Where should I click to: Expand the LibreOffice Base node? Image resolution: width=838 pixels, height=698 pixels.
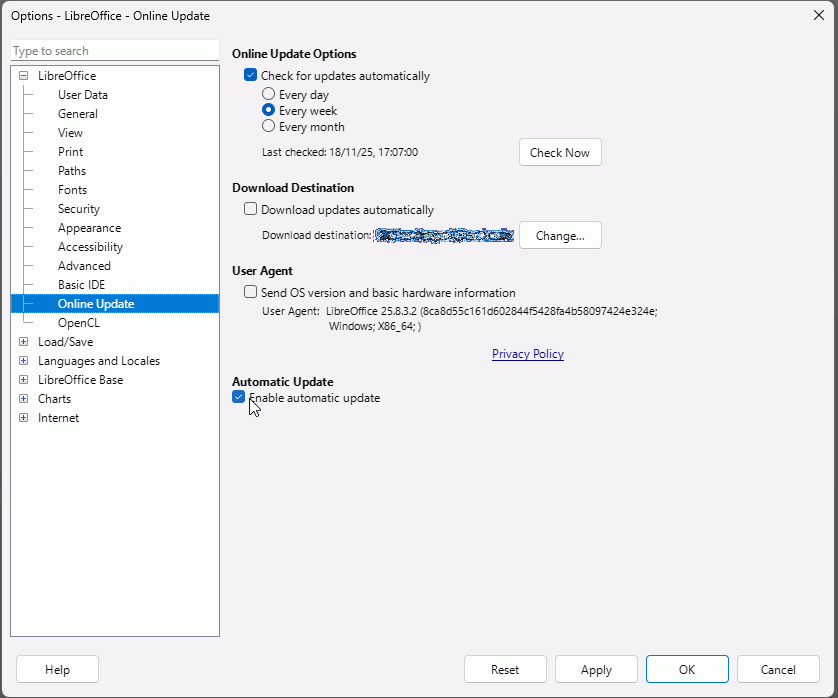tap(24, 380)
